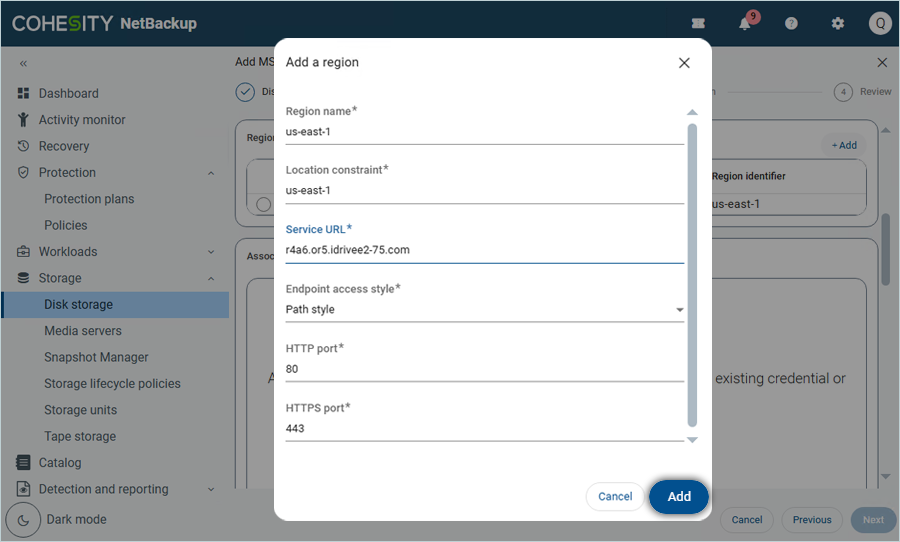900x542 pixels.
Task: Click the user profile avatar
Action: click(x=879, y=24)
